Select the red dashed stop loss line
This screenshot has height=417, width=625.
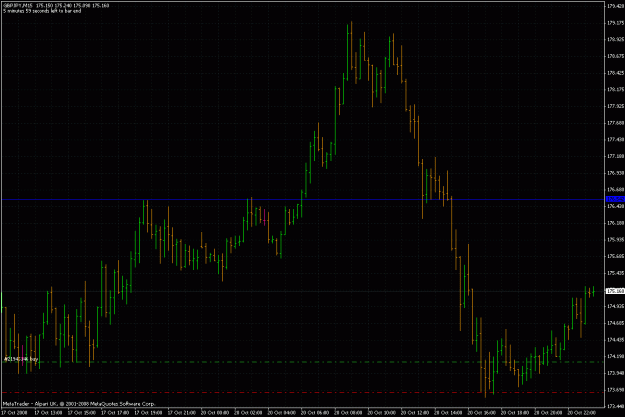click(x=303, y=393)
